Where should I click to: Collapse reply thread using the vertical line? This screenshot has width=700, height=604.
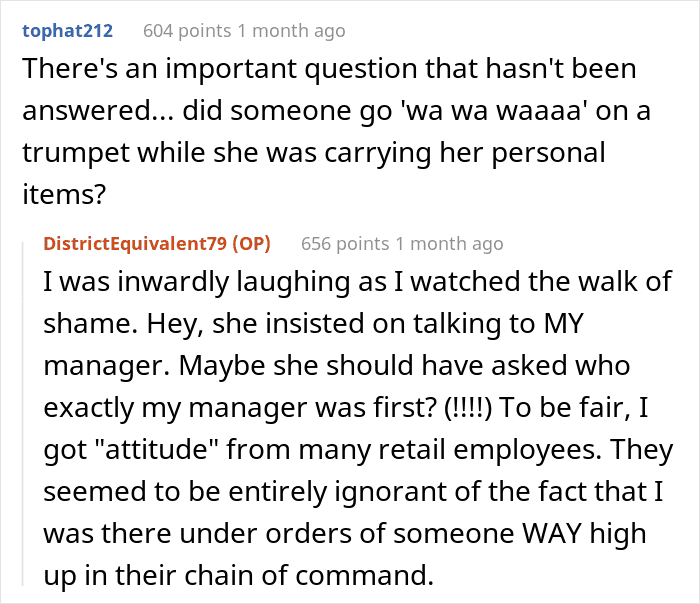pyautogui.click(x=23, y=413)
